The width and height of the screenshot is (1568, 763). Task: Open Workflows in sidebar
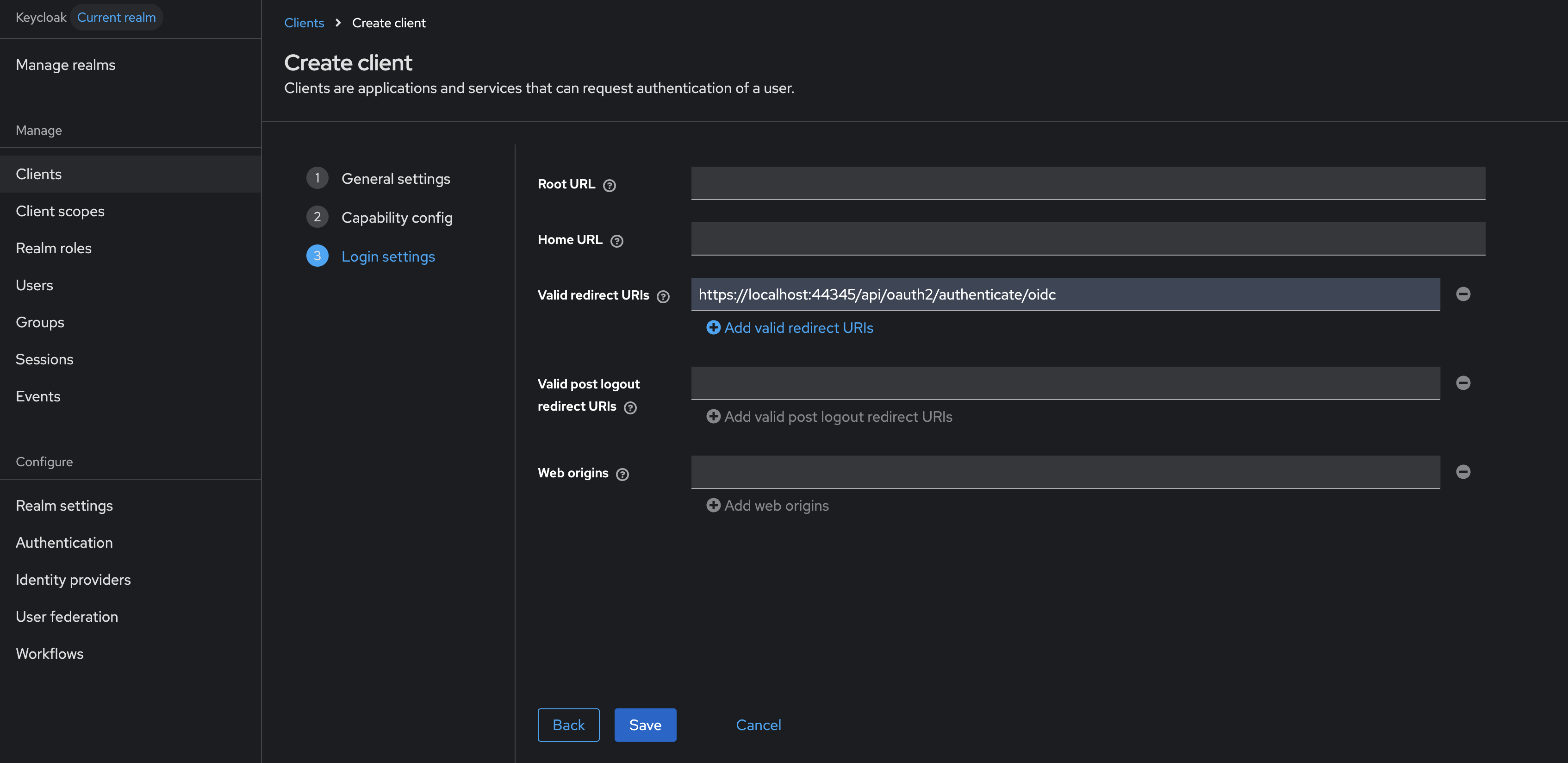(130, 655)
